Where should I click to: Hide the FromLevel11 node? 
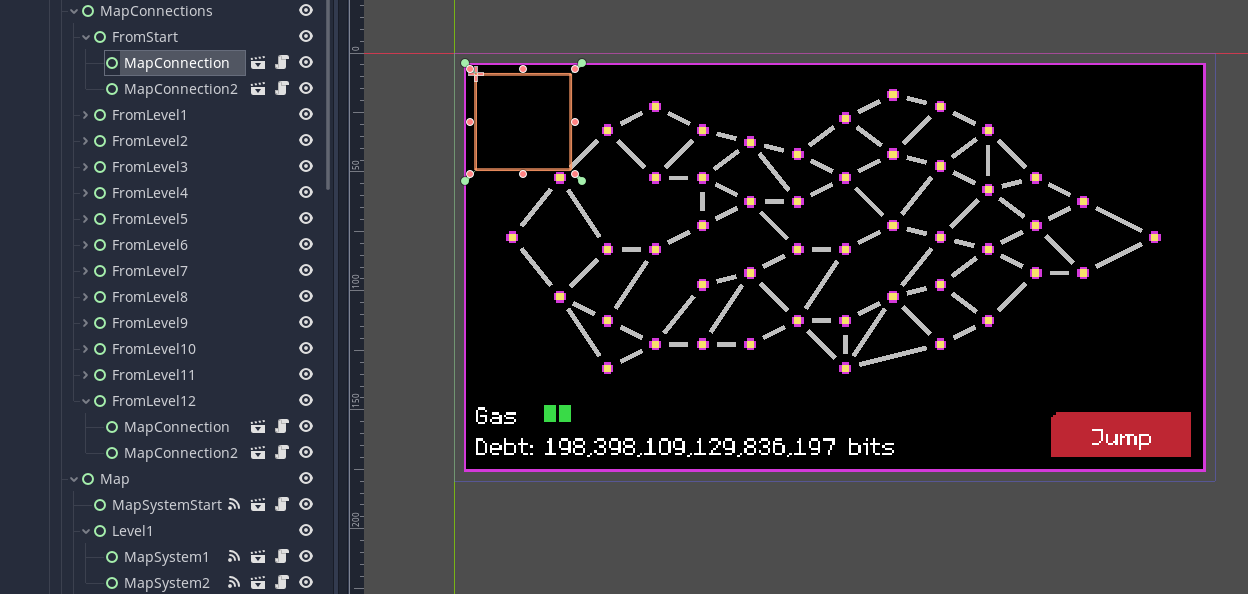pyautogui.click(x=306, y=375)
